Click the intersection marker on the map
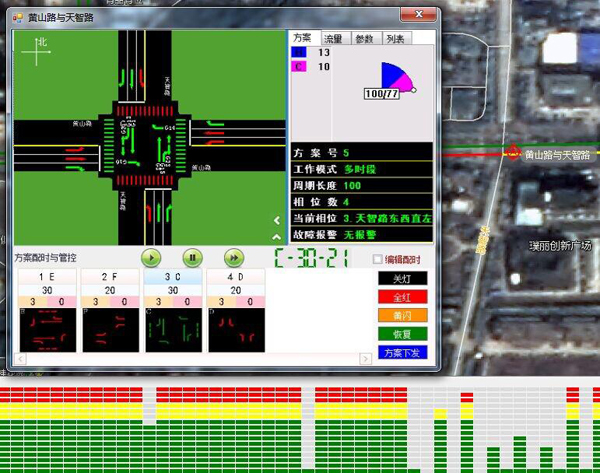 click(513, 155)
